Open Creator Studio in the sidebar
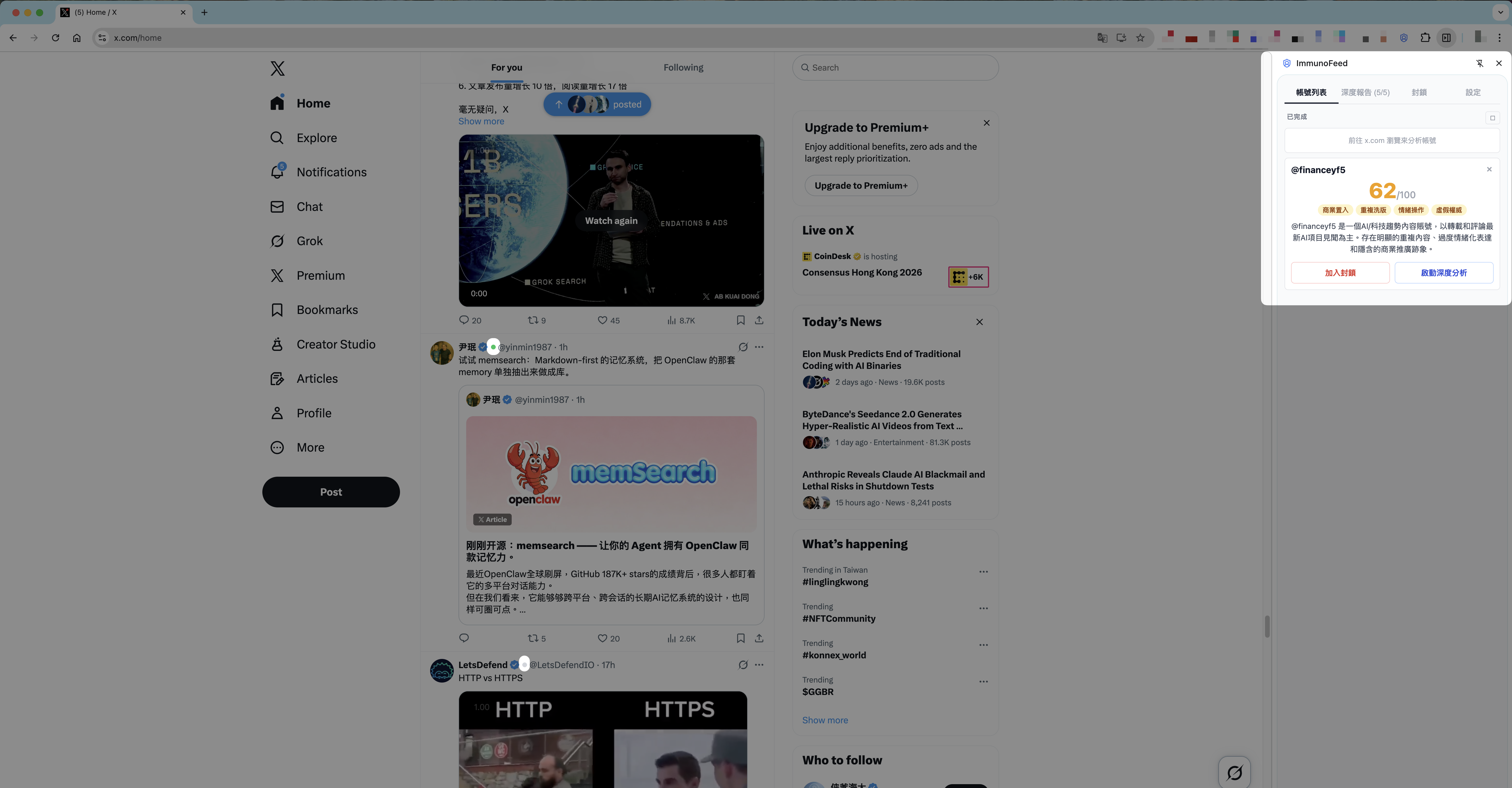 click(336, 344)
